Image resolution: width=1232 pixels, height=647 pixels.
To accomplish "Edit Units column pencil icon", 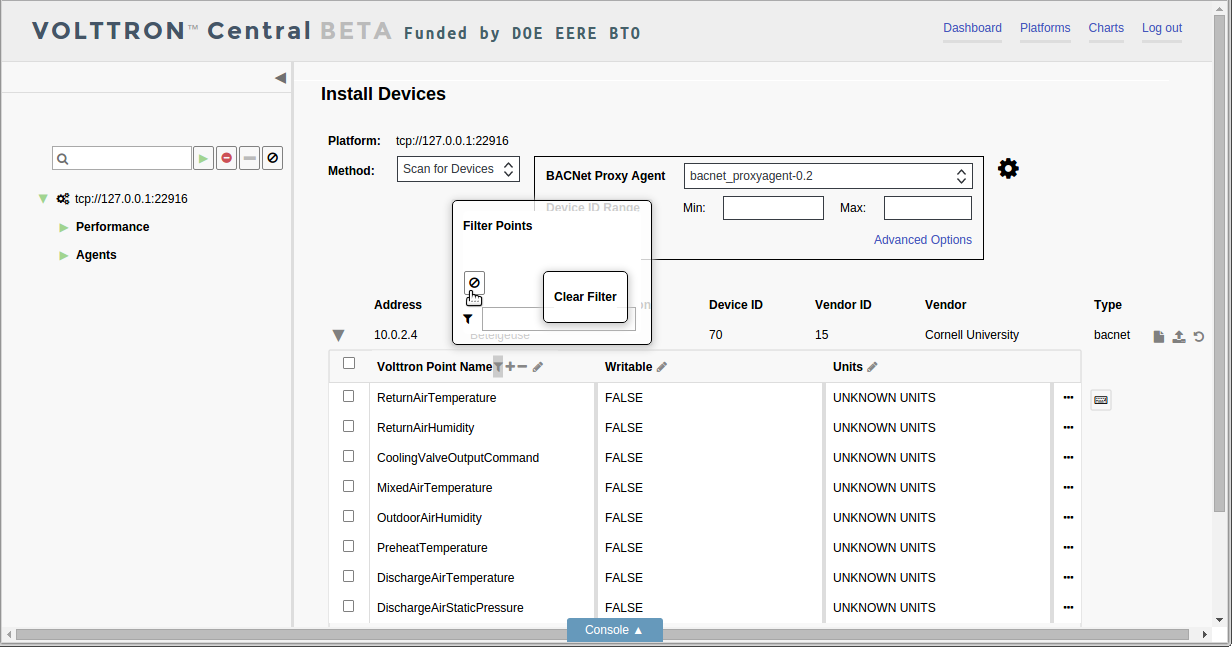I will coord(872,367).
